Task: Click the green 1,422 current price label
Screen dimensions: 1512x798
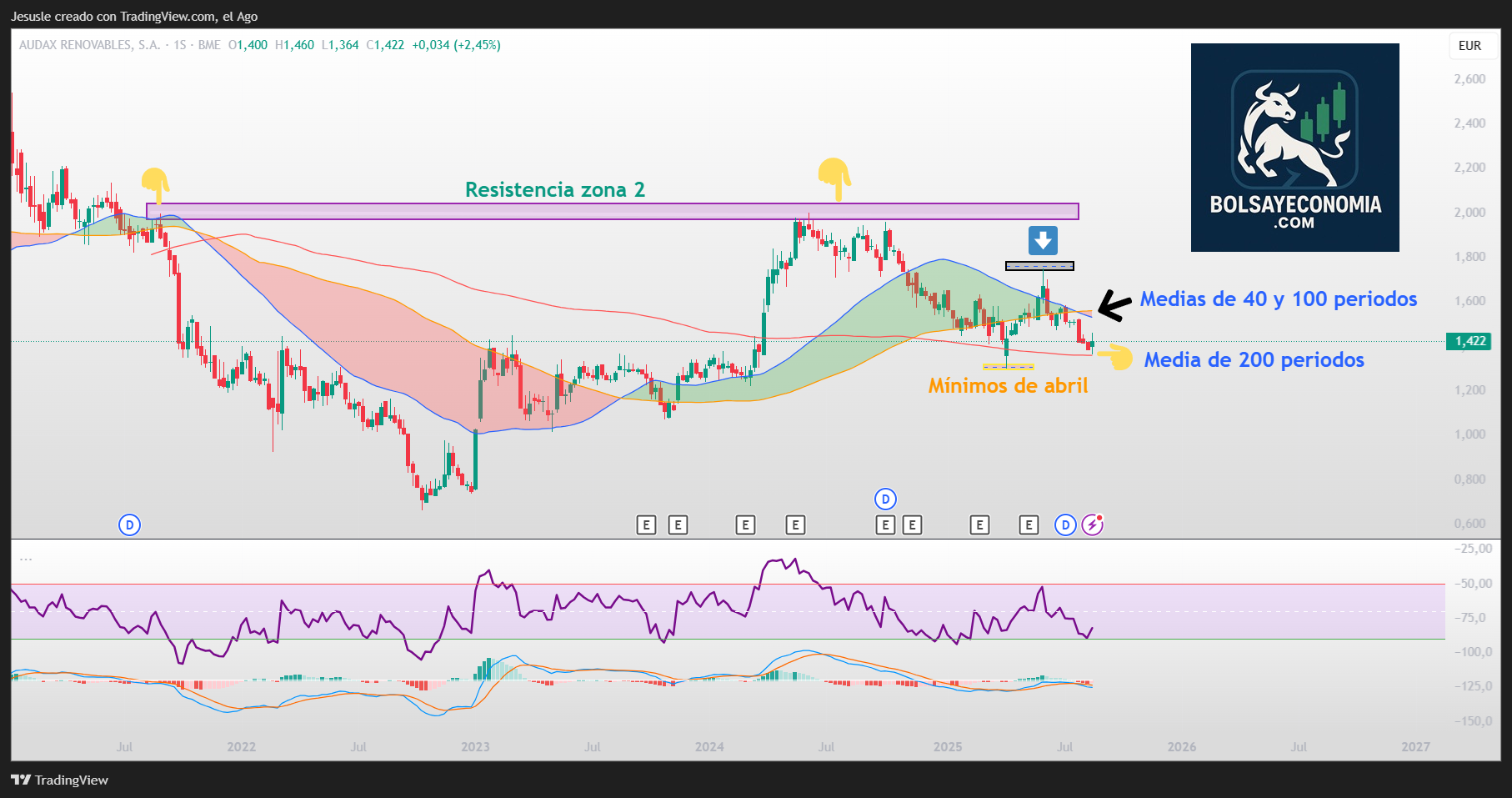Action: [1470, 341]
